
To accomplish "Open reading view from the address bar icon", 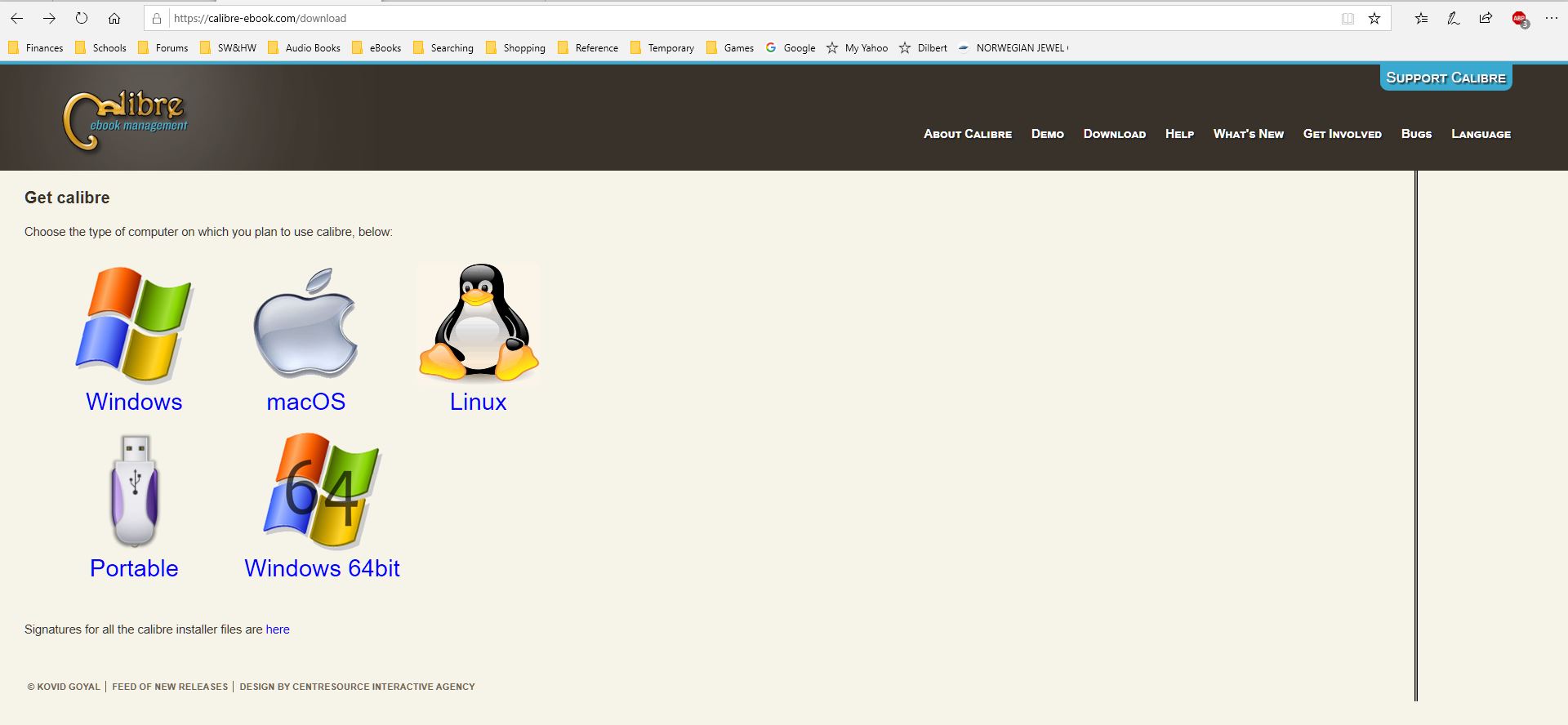I will click(x=1347, y=18).
